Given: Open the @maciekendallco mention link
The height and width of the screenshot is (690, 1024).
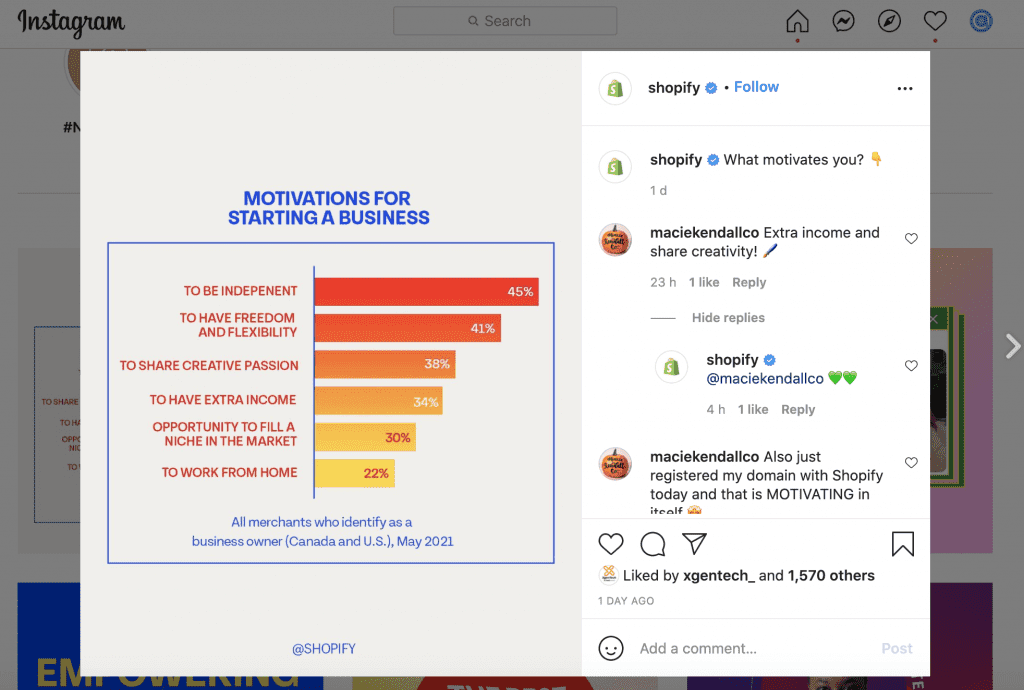Looking at the screenshot, I should click(x=765, y=379).
